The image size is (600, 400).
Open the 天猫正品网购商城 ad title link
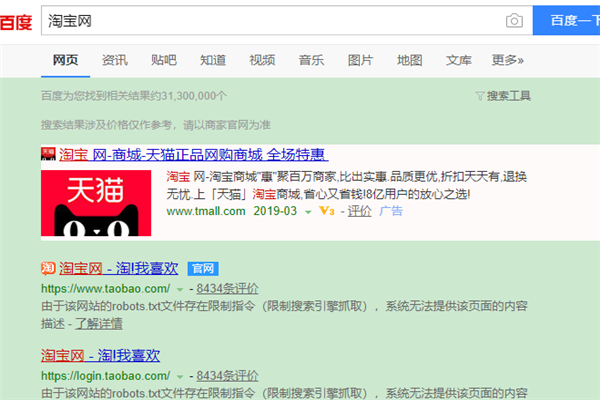tap(194, 154)
